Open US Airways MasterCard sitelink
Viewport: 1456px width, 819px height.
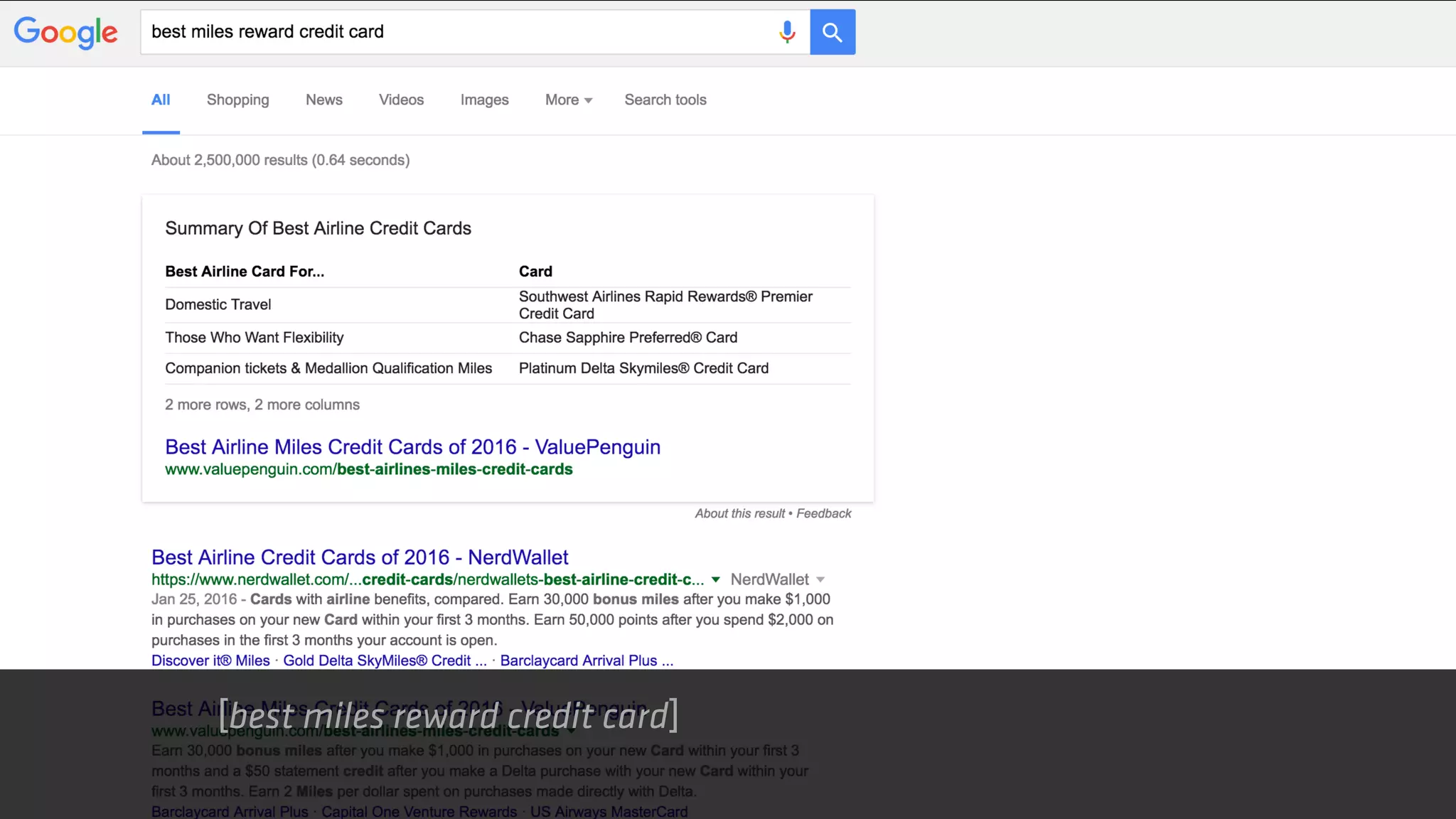pos(609,812)
